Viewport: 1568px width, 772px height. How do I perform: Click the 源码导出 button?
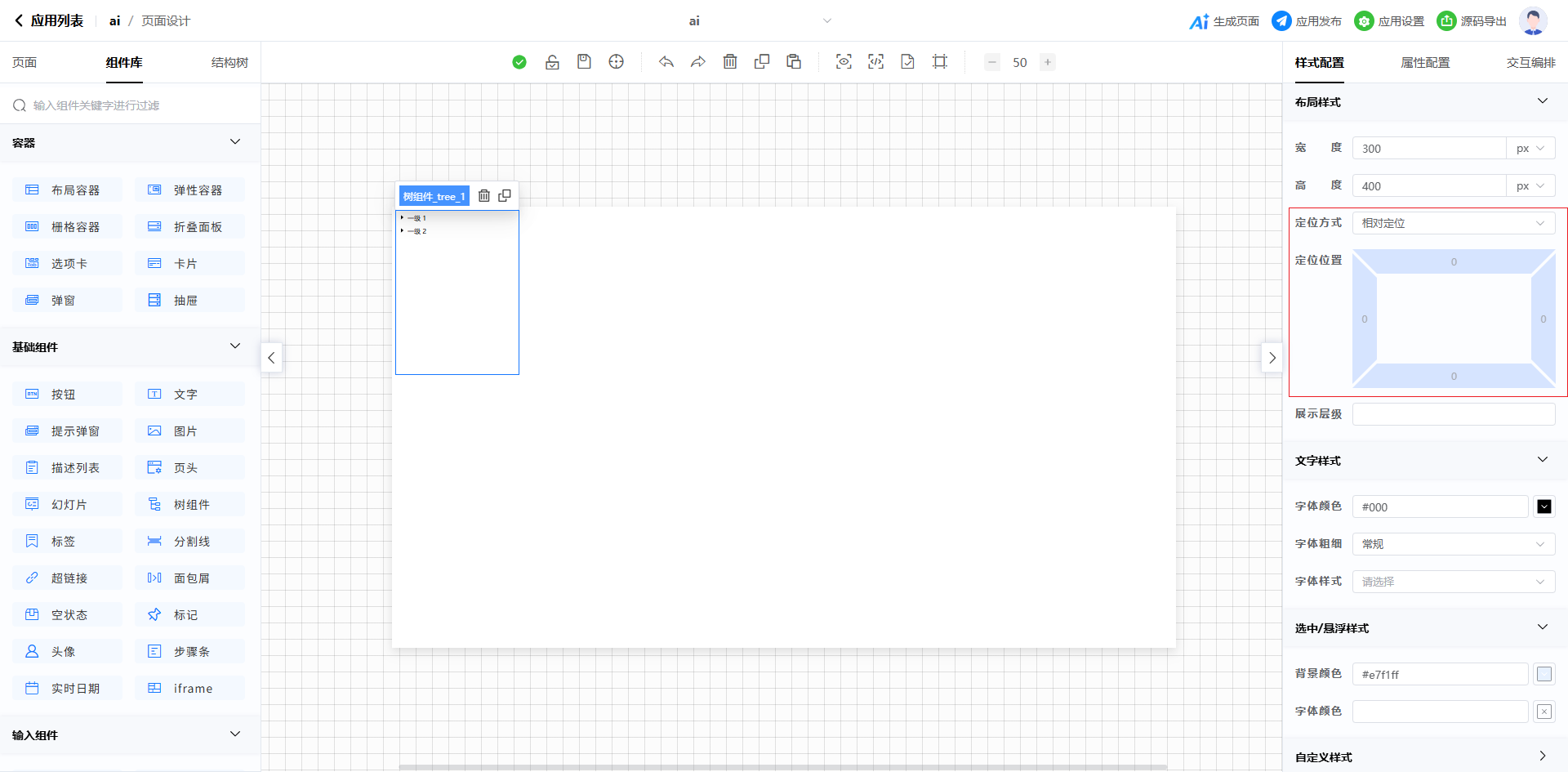coord(1472,21)
